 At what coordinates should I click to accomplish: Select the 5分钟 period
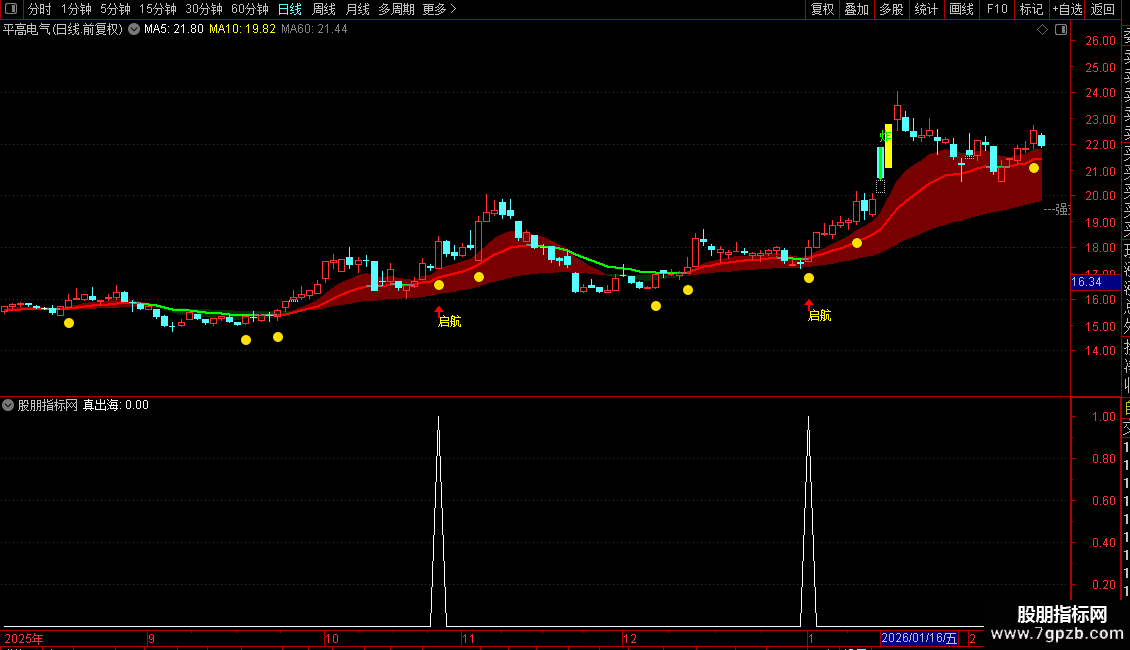tap(115, 9)
